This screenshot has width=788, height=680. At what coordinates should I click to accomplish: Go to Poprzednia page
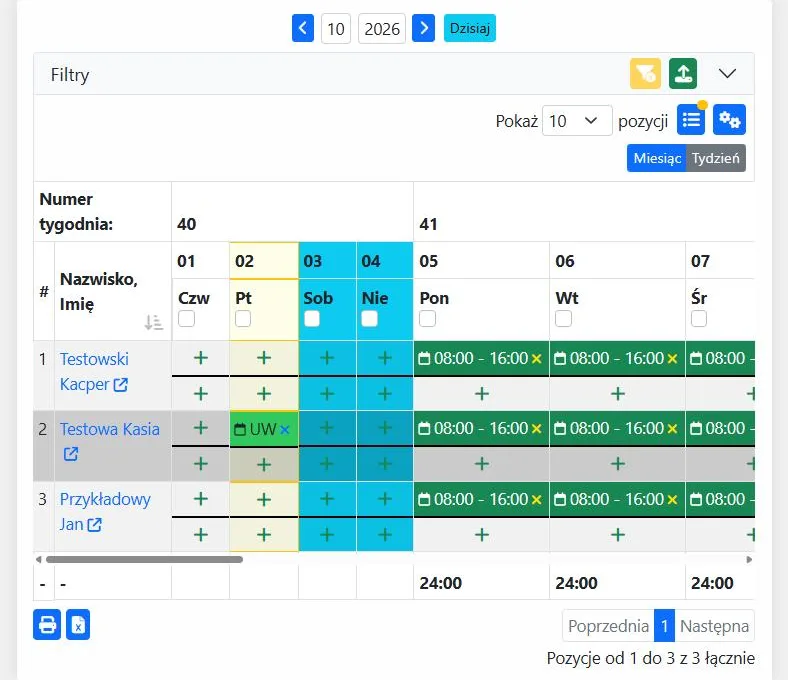608,626
